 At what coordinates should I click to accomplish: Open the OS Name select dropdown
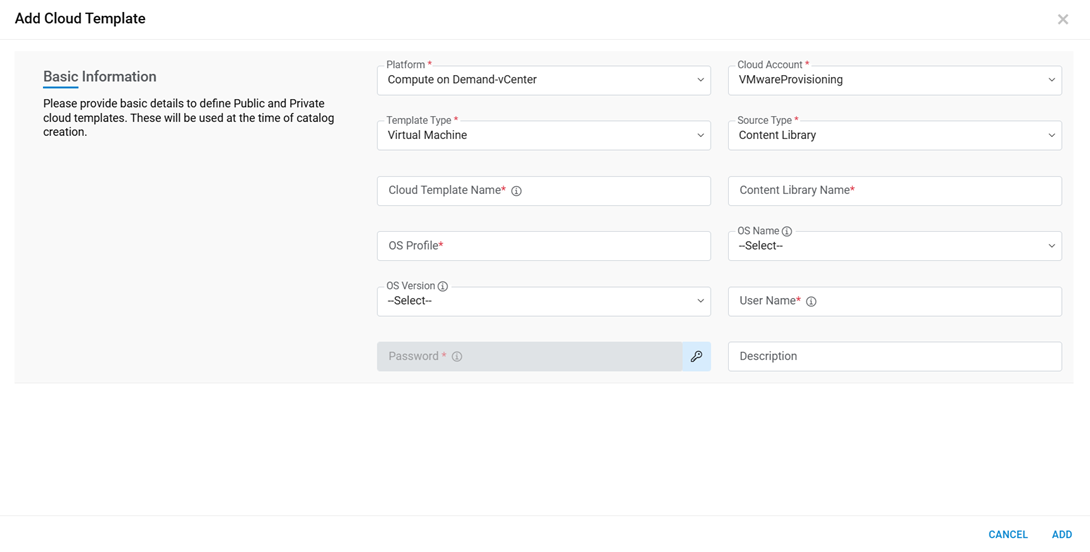pos(895,246)
